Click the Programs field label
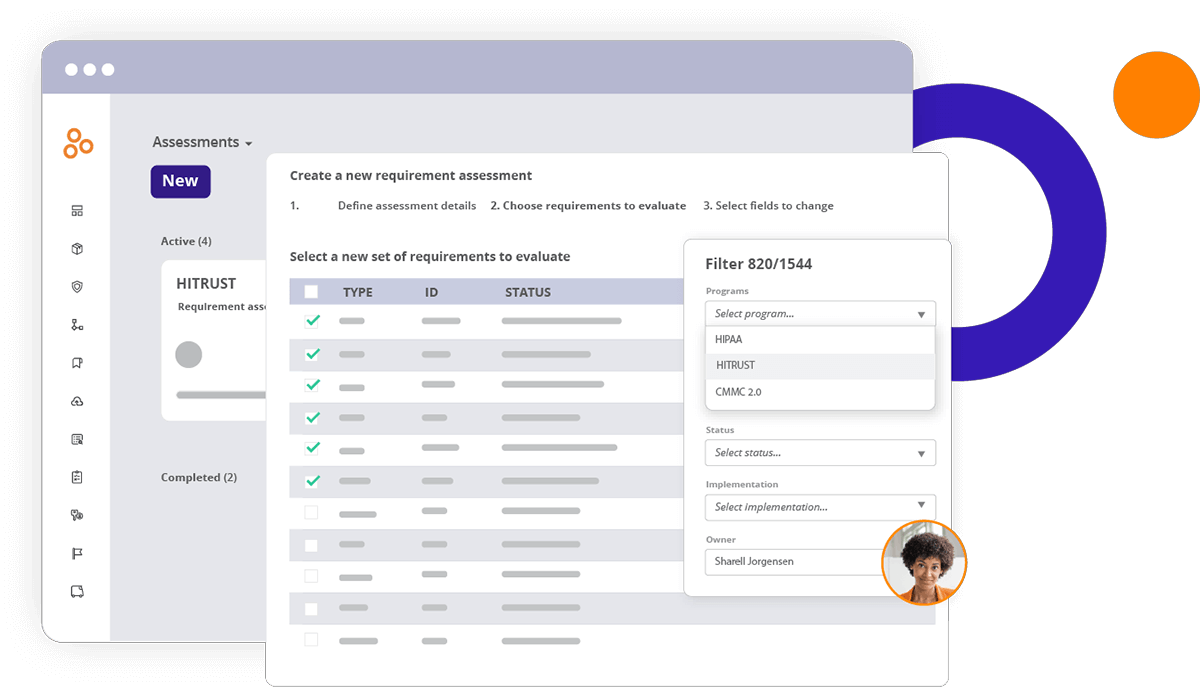Viewport: 1200px width, 687px height. coord(727,291)
